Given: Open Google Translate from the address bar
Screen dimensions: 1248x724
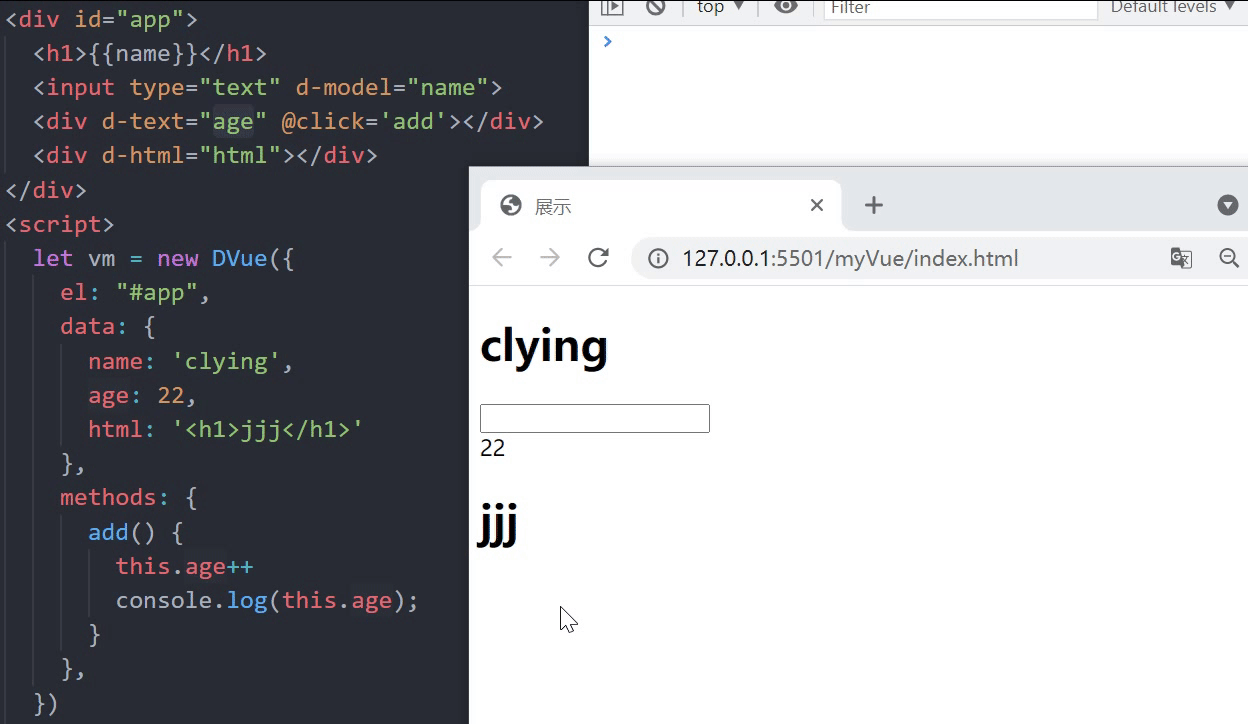Looking at the screenshot, I should pyautogui.click(x=1181, y=257).
